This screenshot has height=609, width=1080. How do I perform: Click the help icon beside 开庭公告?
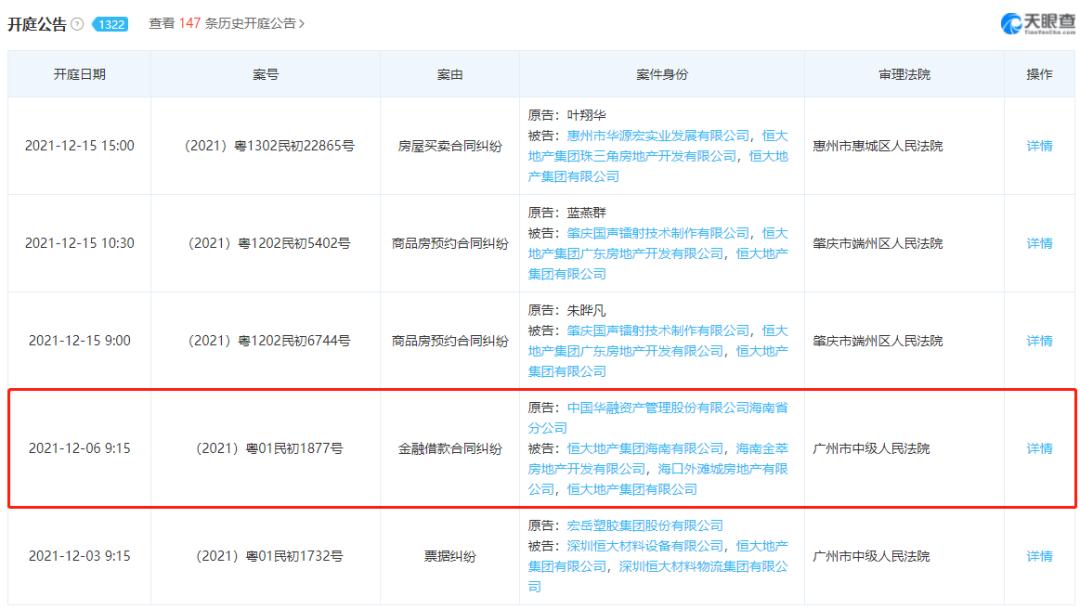pos(77,24)
